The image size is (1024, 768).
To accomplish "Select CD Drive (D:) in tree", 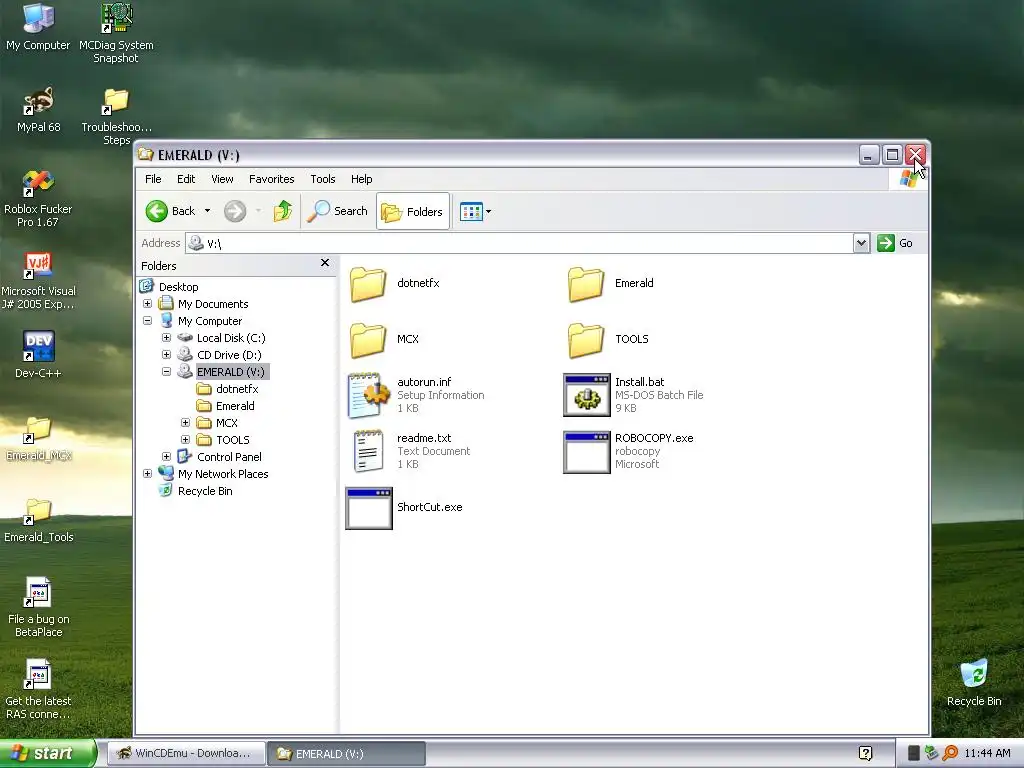I will click(229, 355).
